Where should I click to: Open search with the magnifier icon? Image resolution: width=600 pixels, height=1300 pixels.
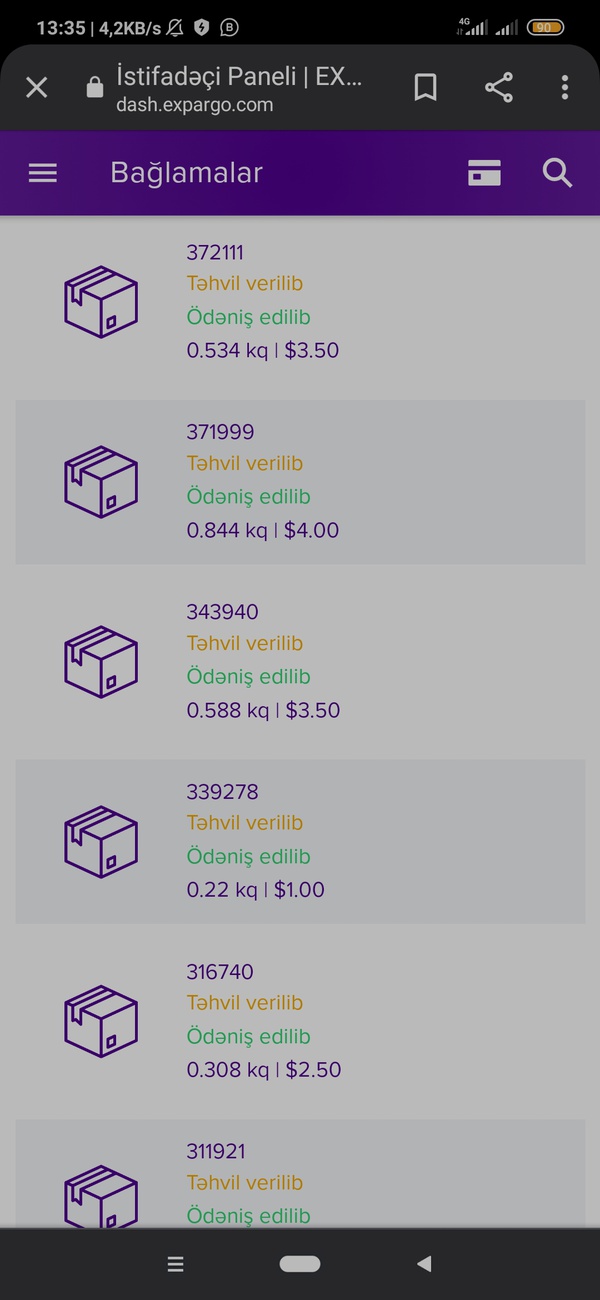pos(557,173)
